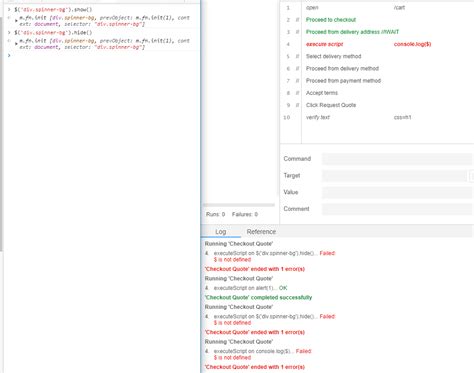Select the failed 'execute script' command
The width and height of the screenshot is (474, 373).
coord(324,44)
